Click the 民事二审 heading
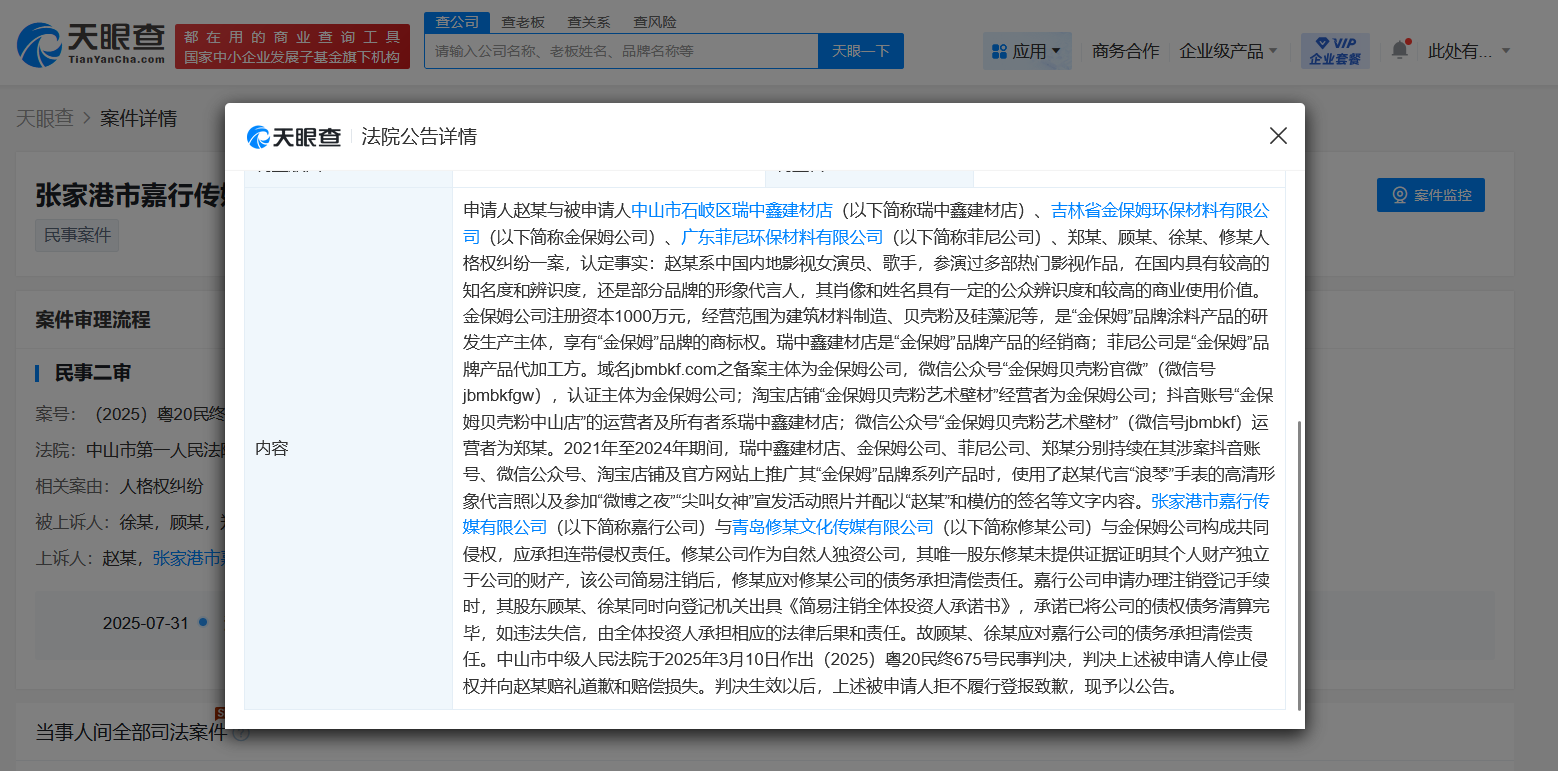 (x=93, y=373)
